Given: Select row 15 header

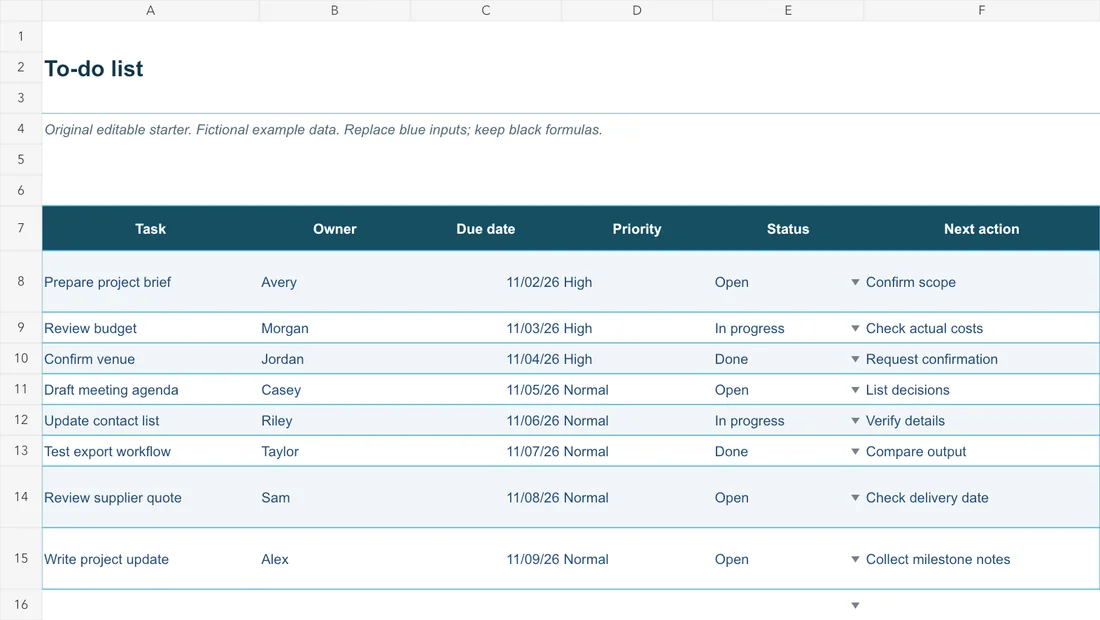Looking at the screenshot, I should coord(21,558).
